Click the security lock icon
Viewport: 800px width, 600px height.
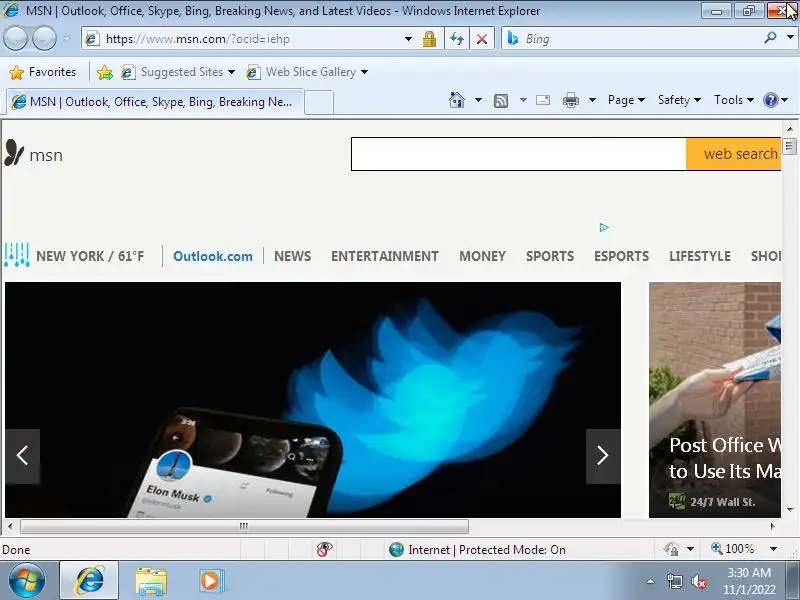[429, 39]
